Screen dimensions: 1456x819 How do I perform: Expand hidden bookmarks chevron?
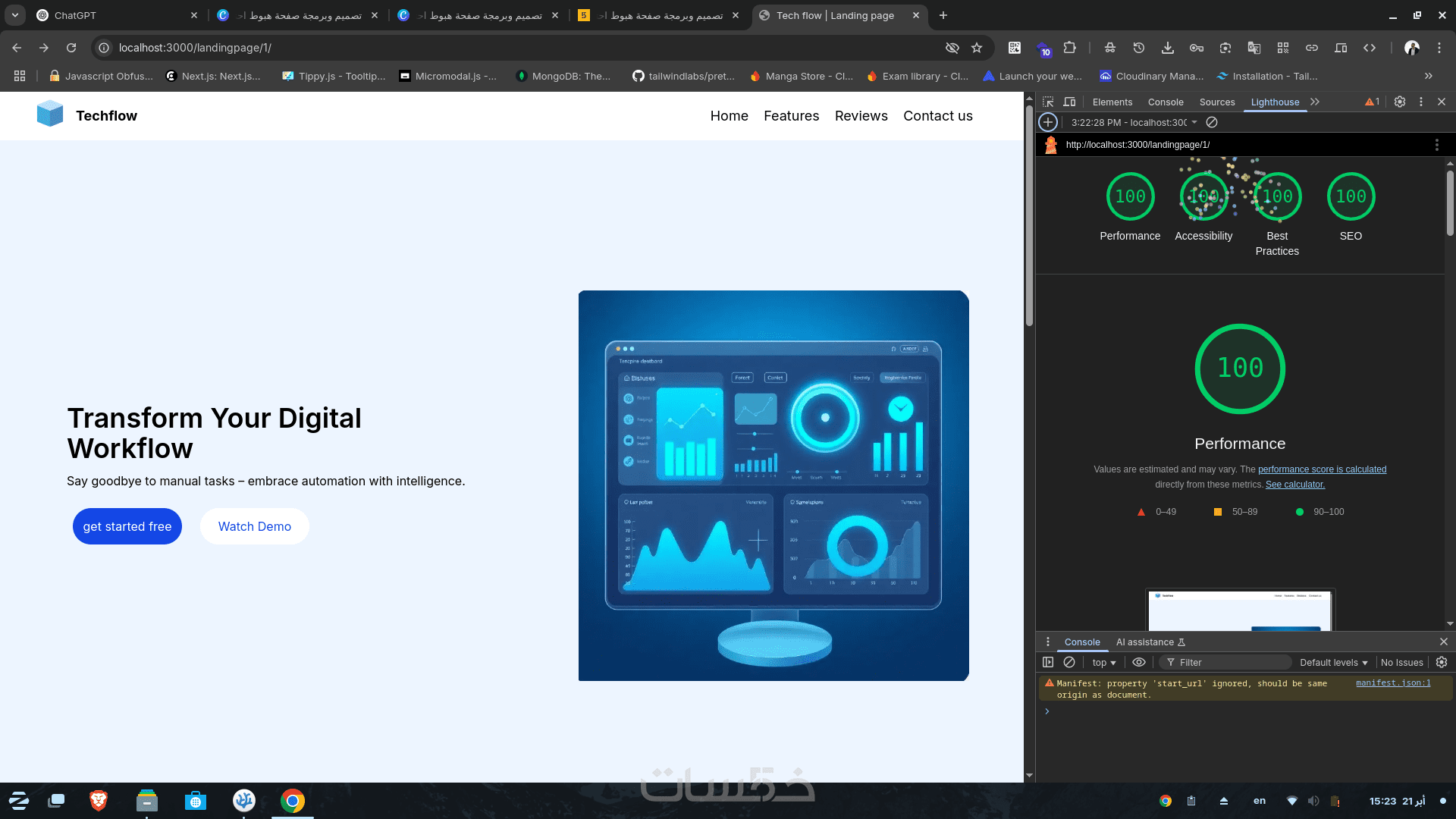coord(1429,76)
